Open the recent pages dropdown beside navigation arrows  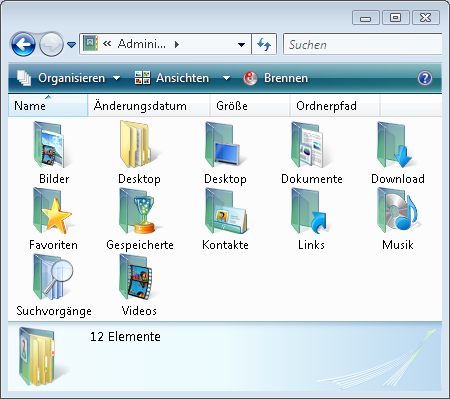71,44
